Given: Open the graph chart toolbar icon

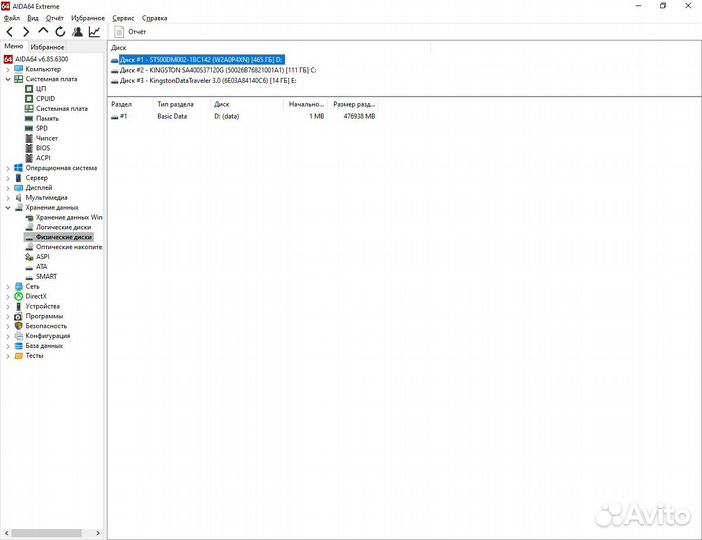Looking at the screenshot, I should tap(94, 32).
